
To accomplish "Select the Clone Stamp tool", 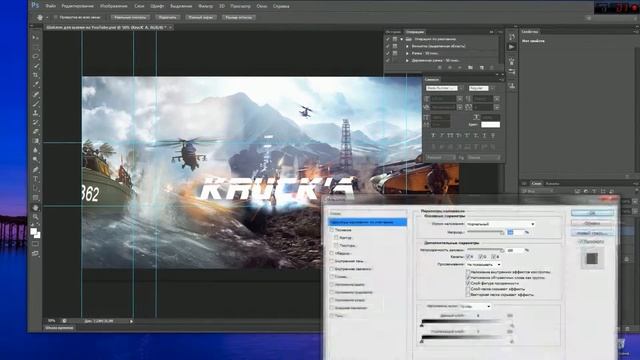I will click(x=36, y=113).
